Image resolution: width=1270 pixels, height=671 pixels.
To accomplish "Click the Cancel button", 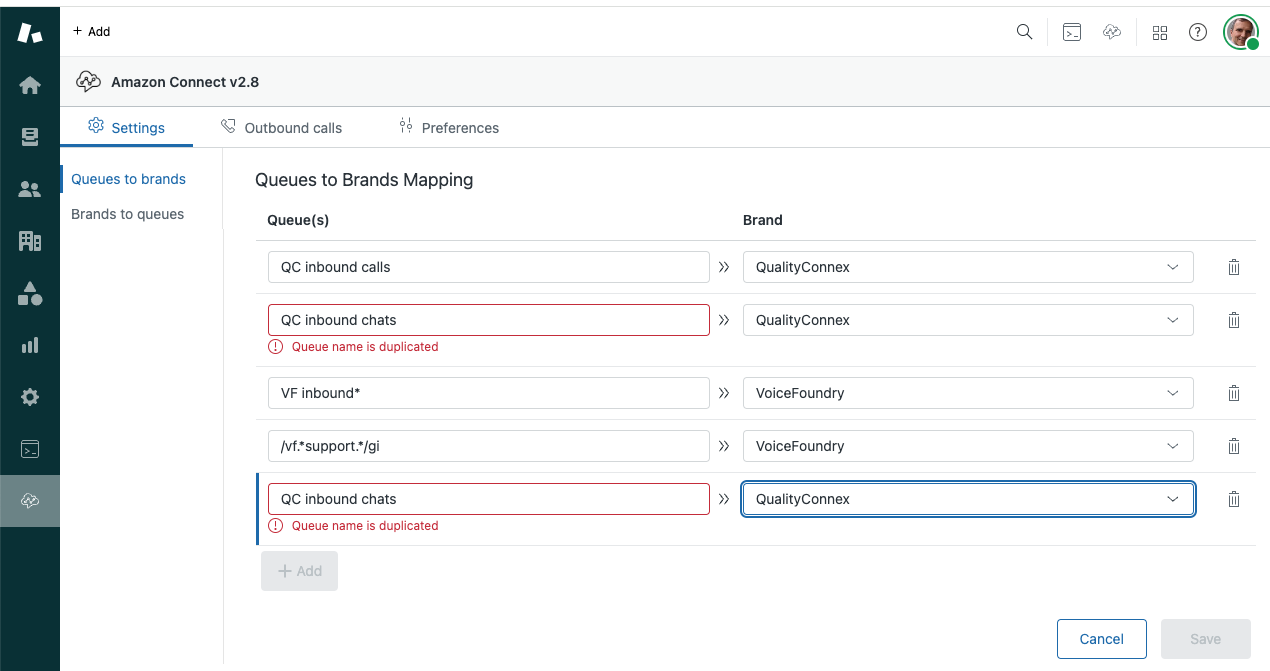I will click(x=1101, y=639).
